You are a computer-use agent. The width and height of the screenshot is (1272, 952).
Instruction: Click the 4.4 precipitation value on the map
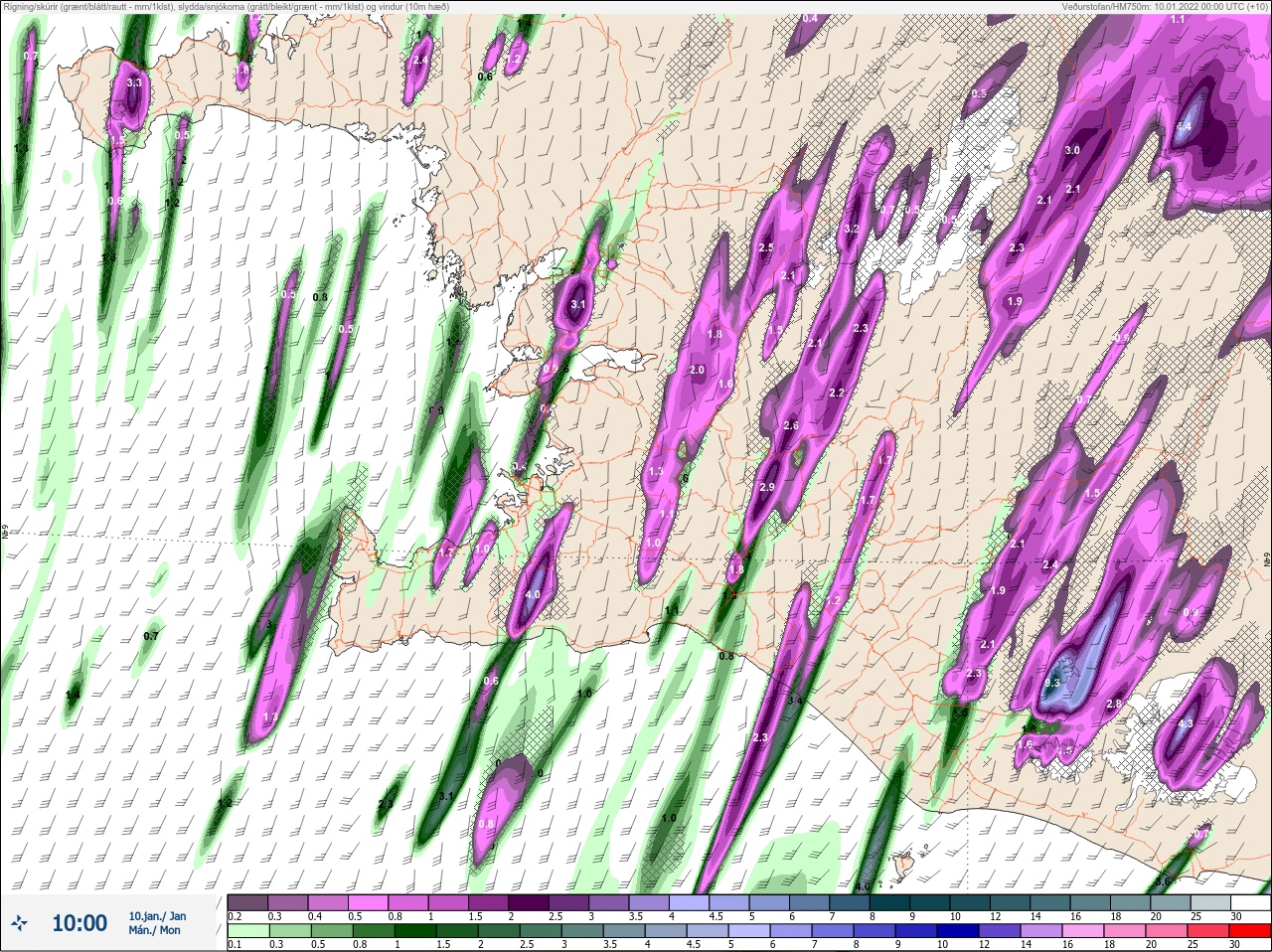pyautogui.click(x=1184, y=127)
